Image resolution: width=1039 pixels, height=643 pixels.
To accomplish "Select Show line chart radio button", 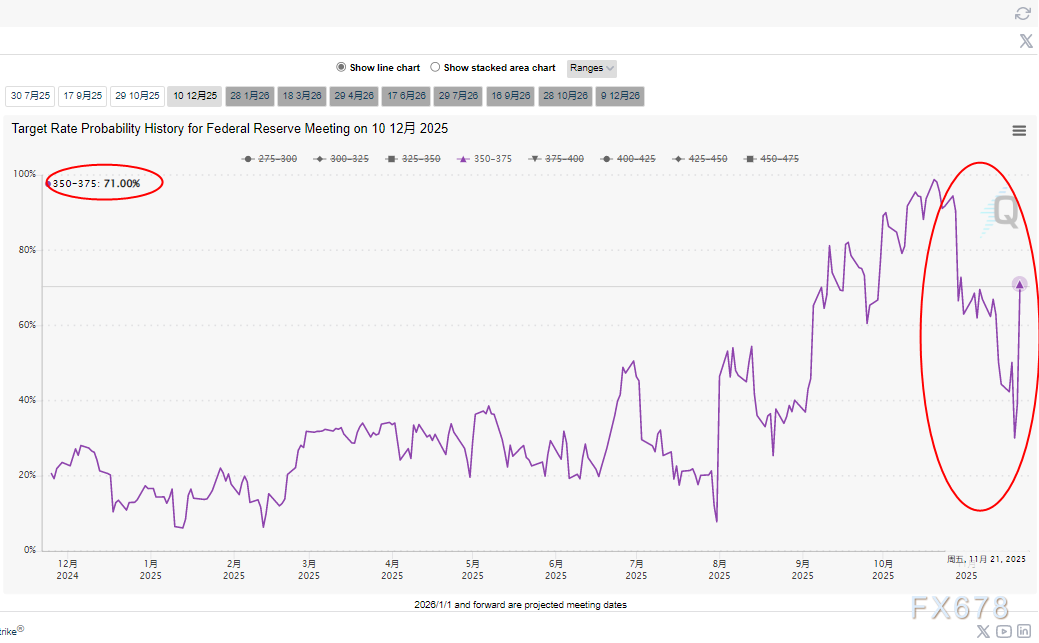I will click(342, 68).
